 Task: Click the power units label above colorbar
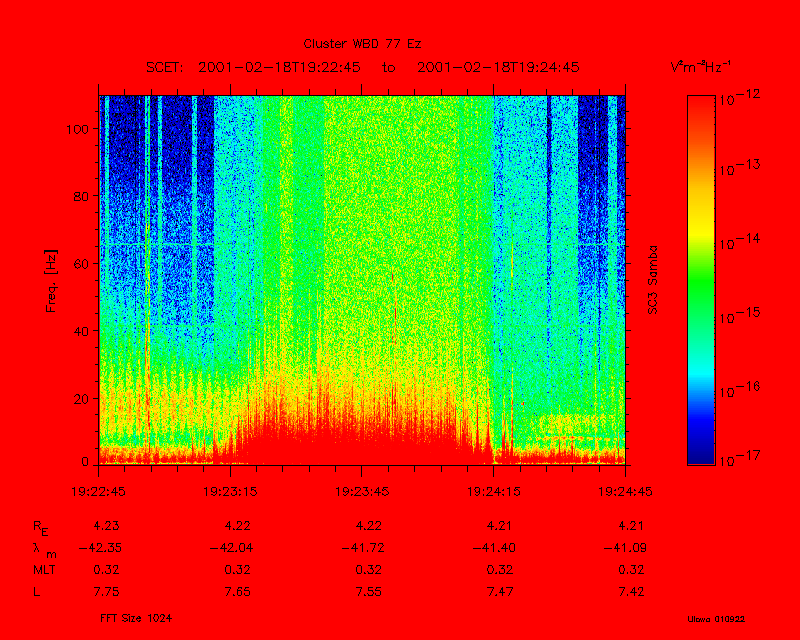701,67
